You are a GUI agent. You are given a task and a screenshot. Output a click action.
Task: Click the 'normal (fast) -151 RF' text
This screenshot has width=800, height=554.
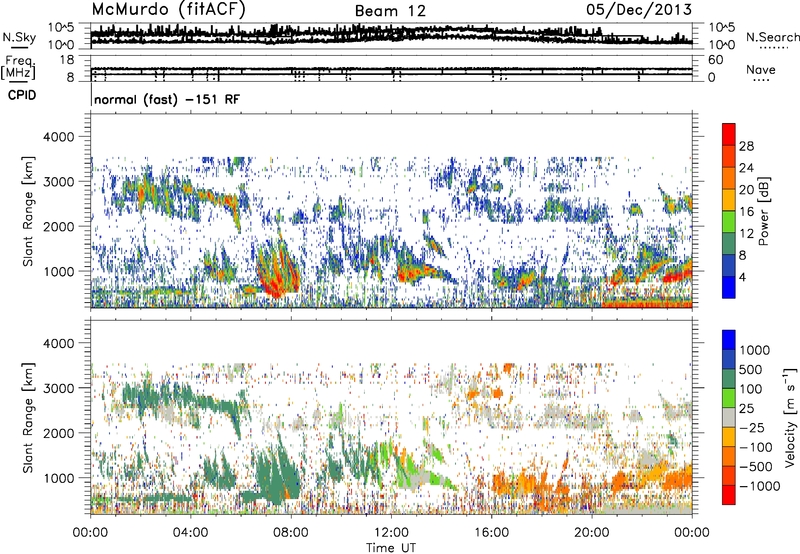[x=167, y=99]
